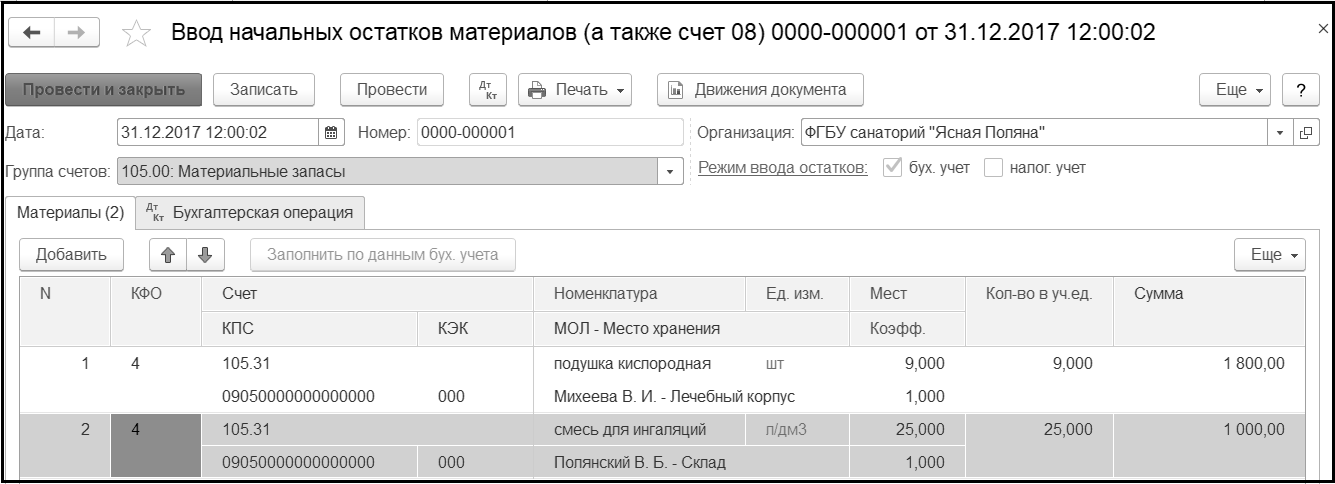The width and height of the screenshot is (1335, 484).
Task: Expand the Группа счетов dropdown
Action: 670,172
